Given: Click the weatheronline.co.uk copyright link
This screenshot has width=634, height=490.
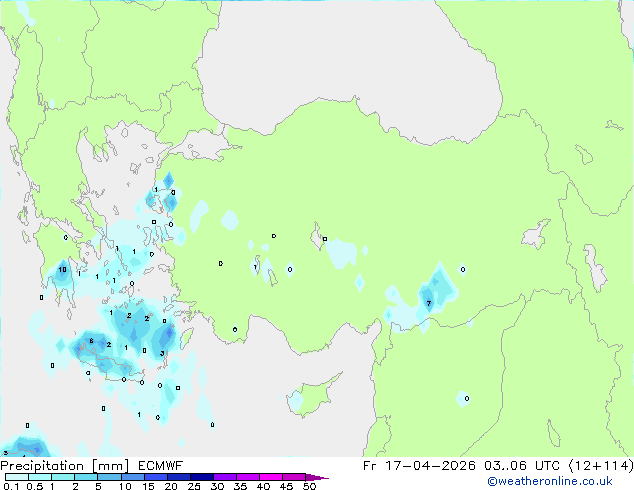Looking at the screenshot, I should (550, 481).
